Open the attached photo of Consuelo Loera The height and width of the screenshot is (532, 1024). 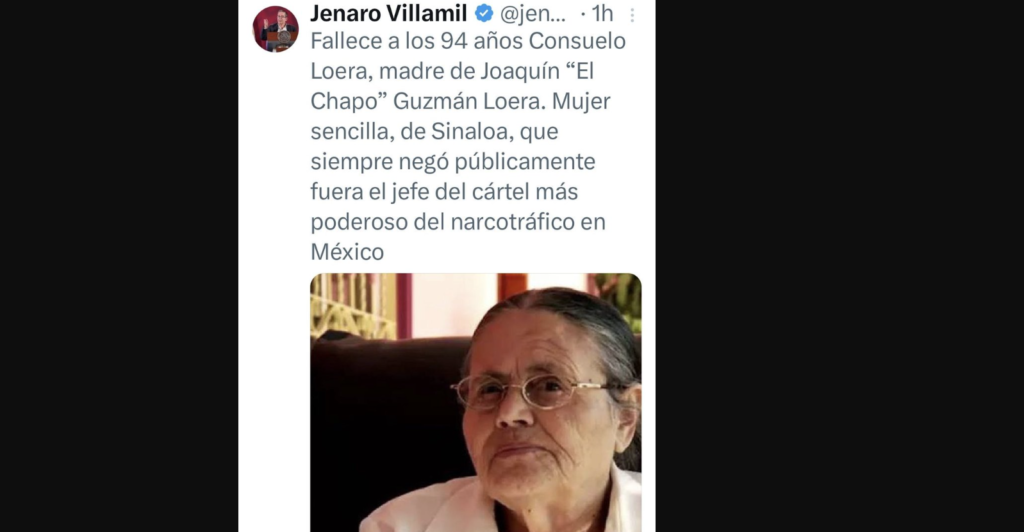tap(475, 402)
